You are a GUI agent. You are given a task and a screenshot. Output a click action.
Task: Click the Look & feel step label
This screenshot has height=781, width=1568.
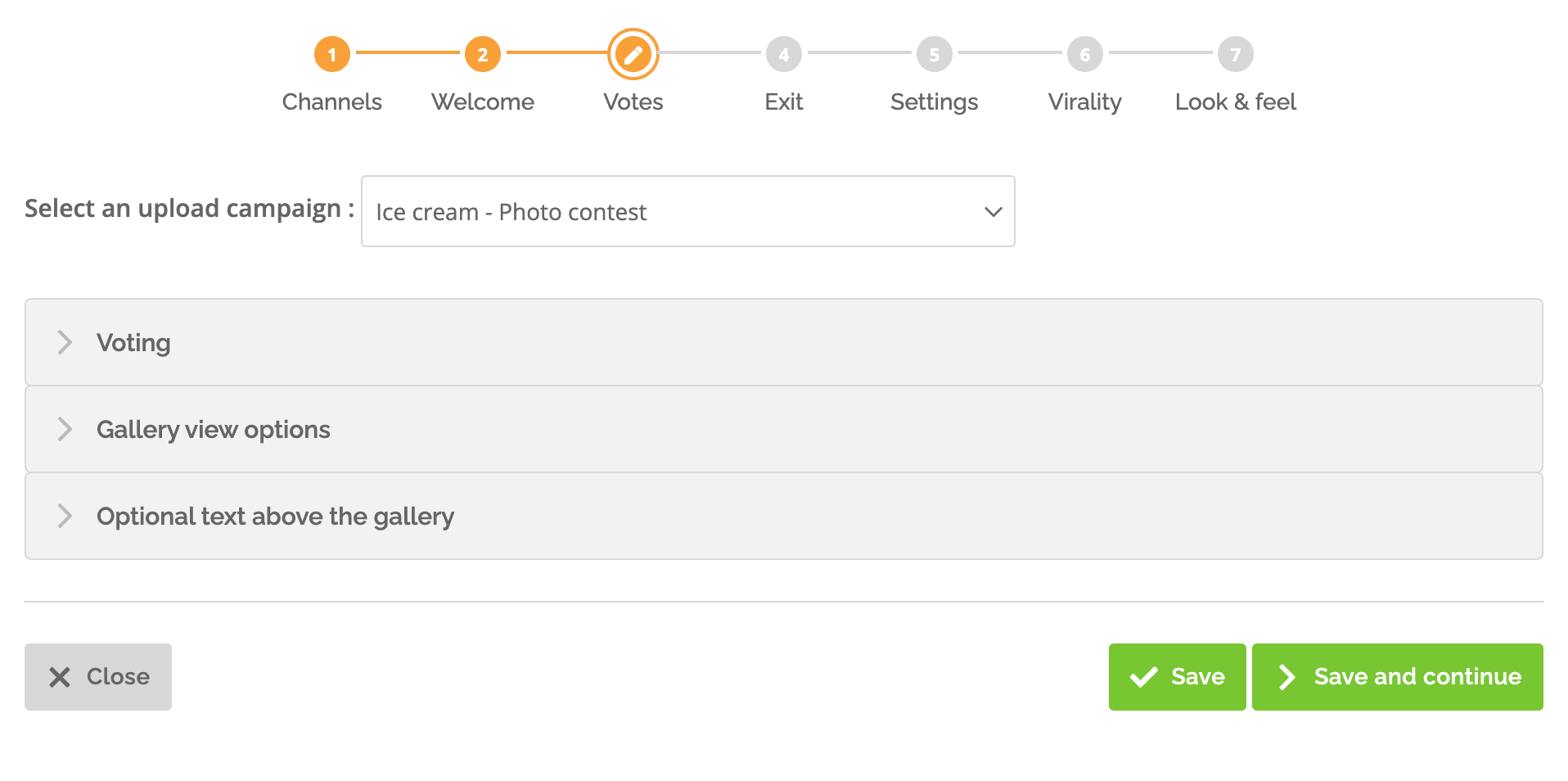coord(1236,102)
